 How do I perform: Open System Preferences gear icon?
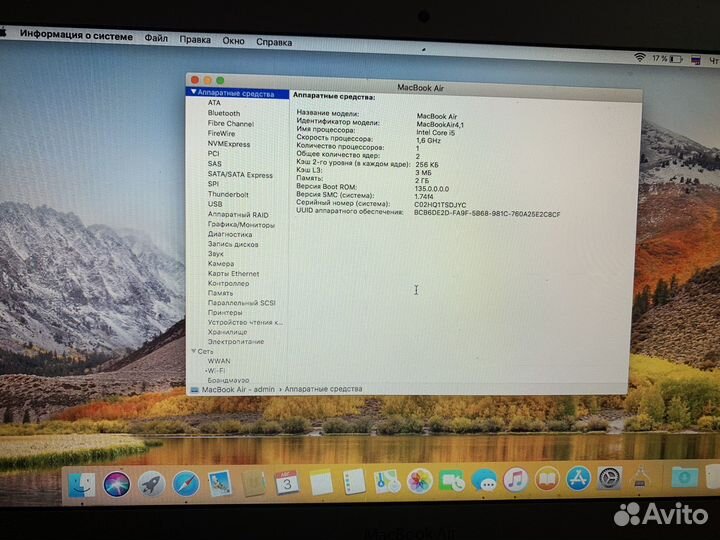610,478
